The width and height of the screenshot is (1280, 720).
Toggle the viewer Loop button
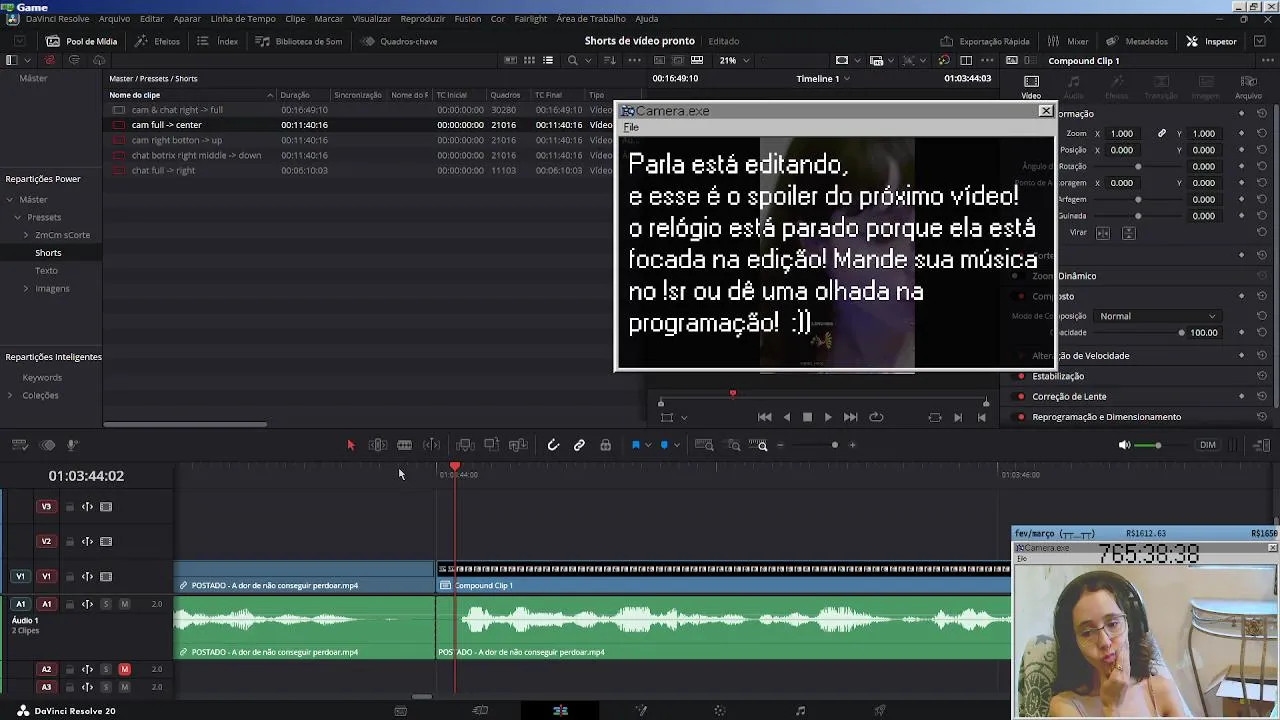point(876,417)
